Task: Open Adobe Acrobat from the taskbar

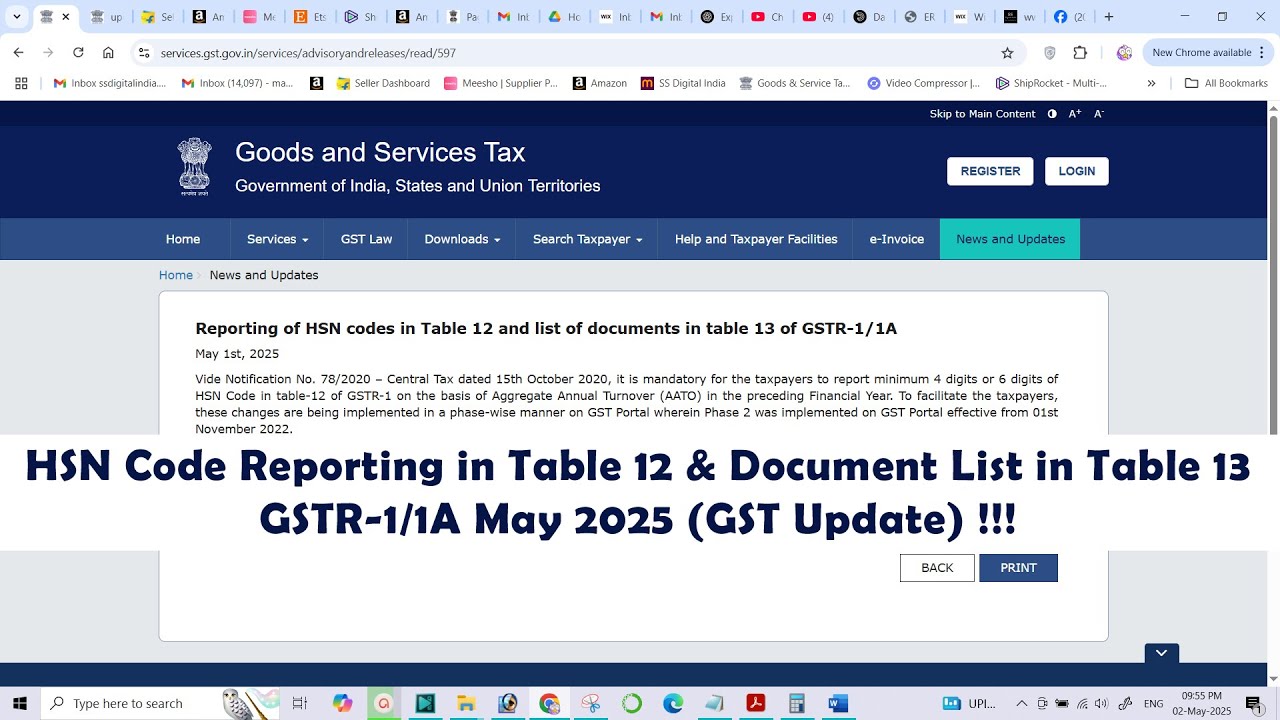Action: [x=755, y=704]
